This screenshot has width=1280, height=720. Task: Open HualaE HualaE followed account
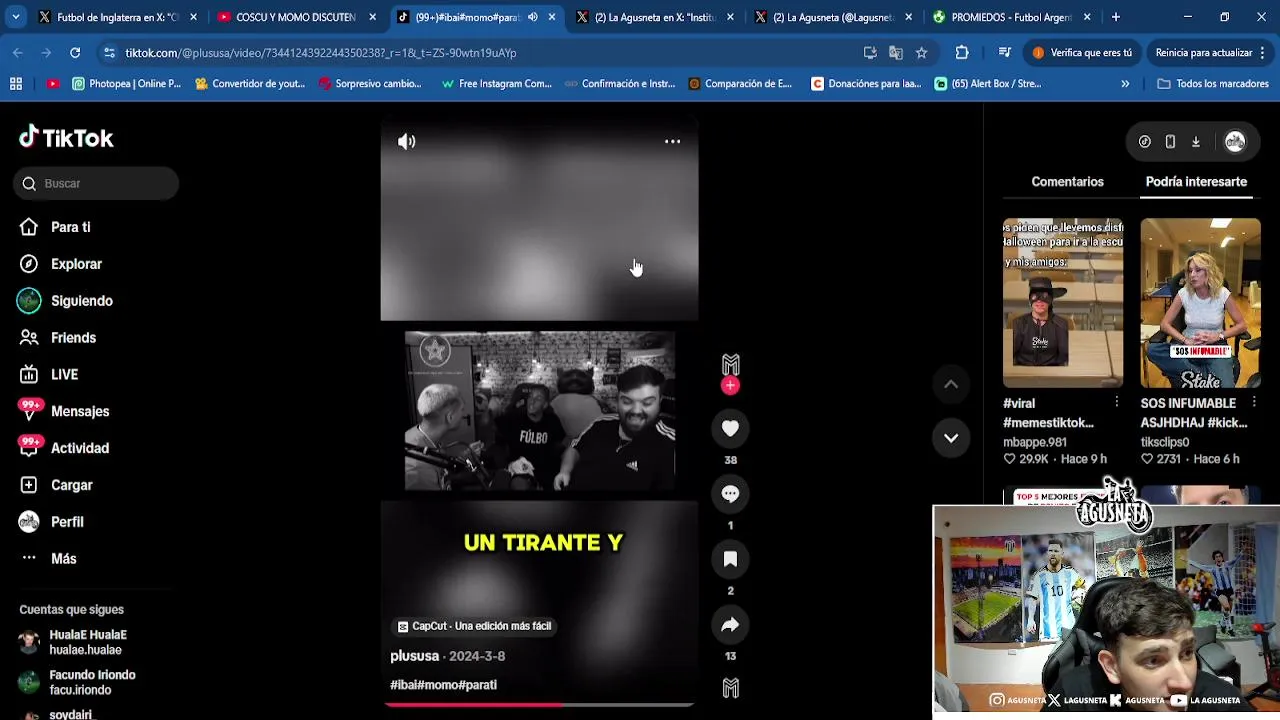coord(88,642)
